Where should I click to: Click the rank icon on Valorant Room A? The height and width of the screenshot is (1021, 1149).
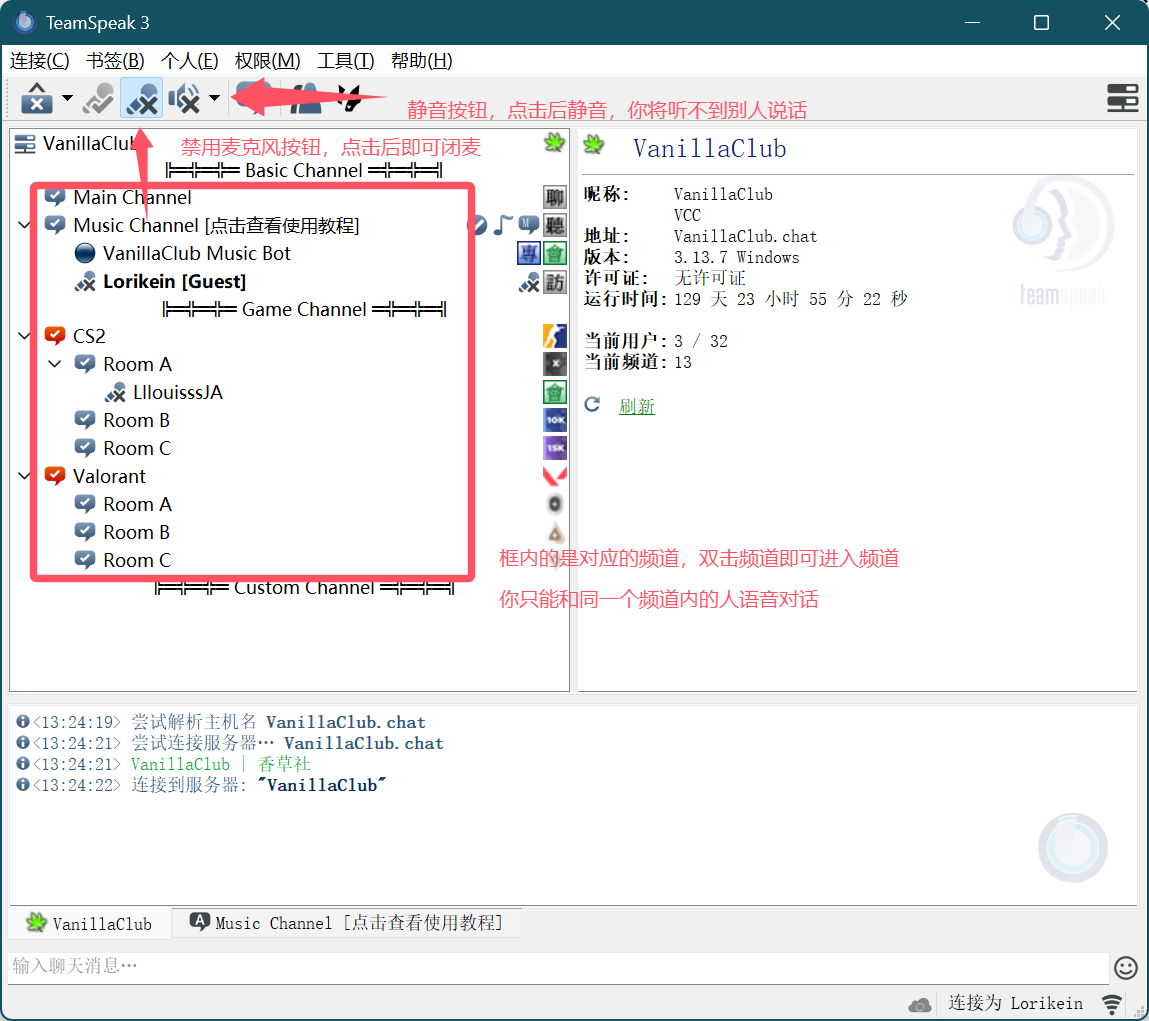tap(555, 504)
